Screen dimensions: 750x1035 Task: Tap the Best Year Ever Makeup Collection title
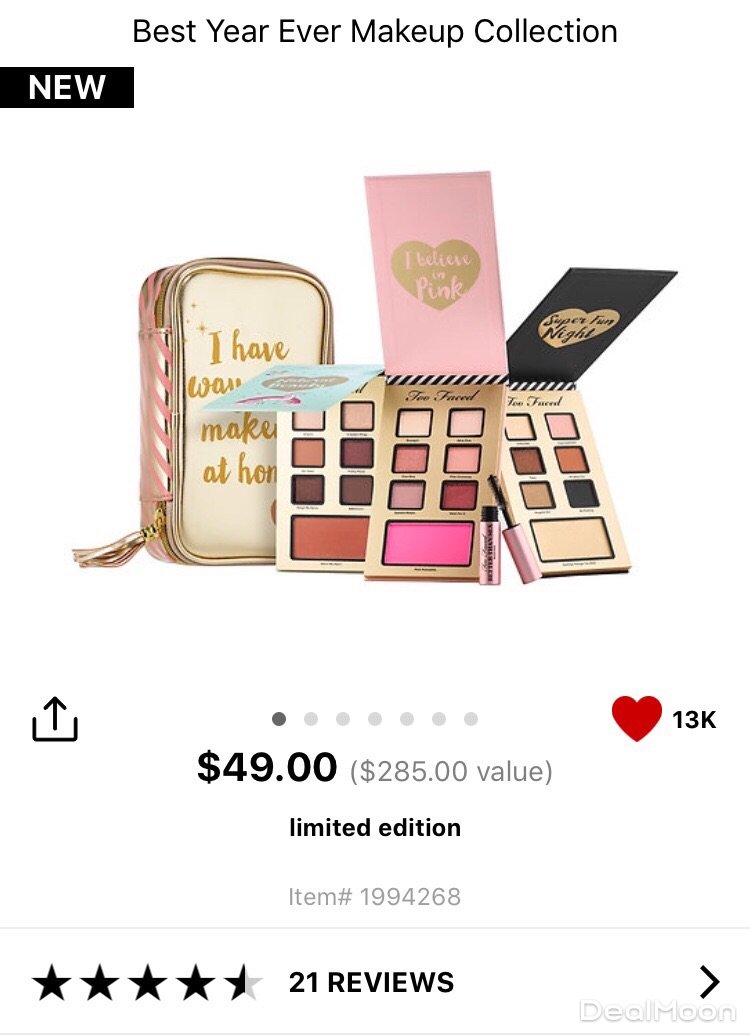[374, 31]
